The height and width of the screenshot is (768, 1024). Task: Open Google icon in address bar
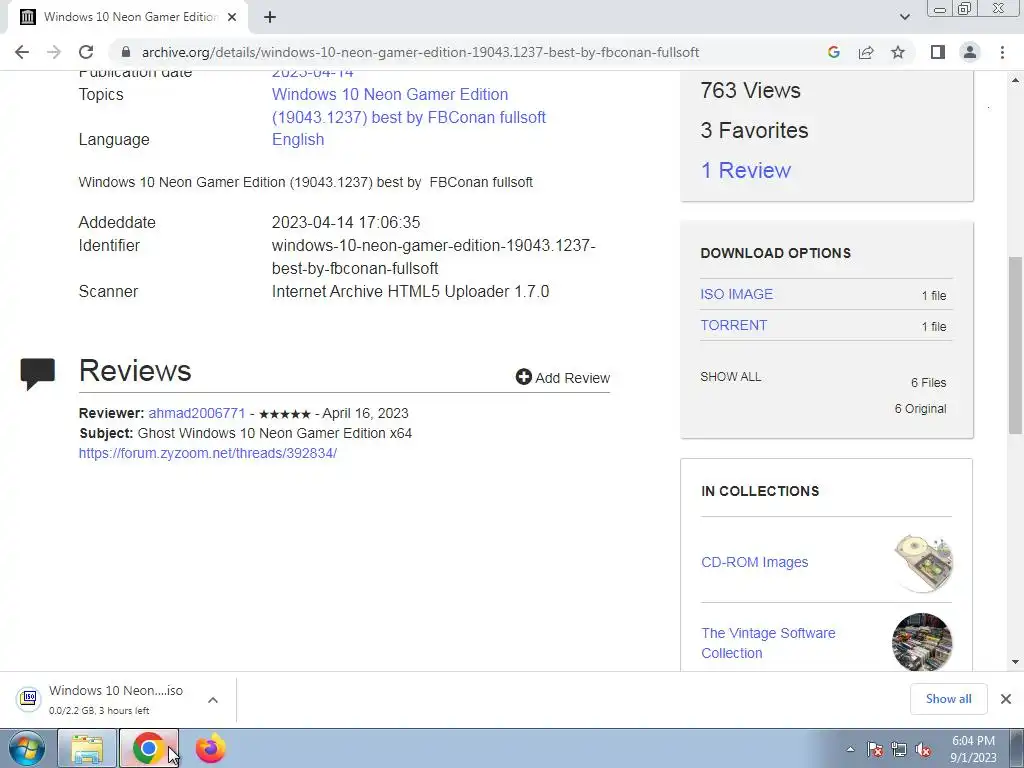pos(833,52)
